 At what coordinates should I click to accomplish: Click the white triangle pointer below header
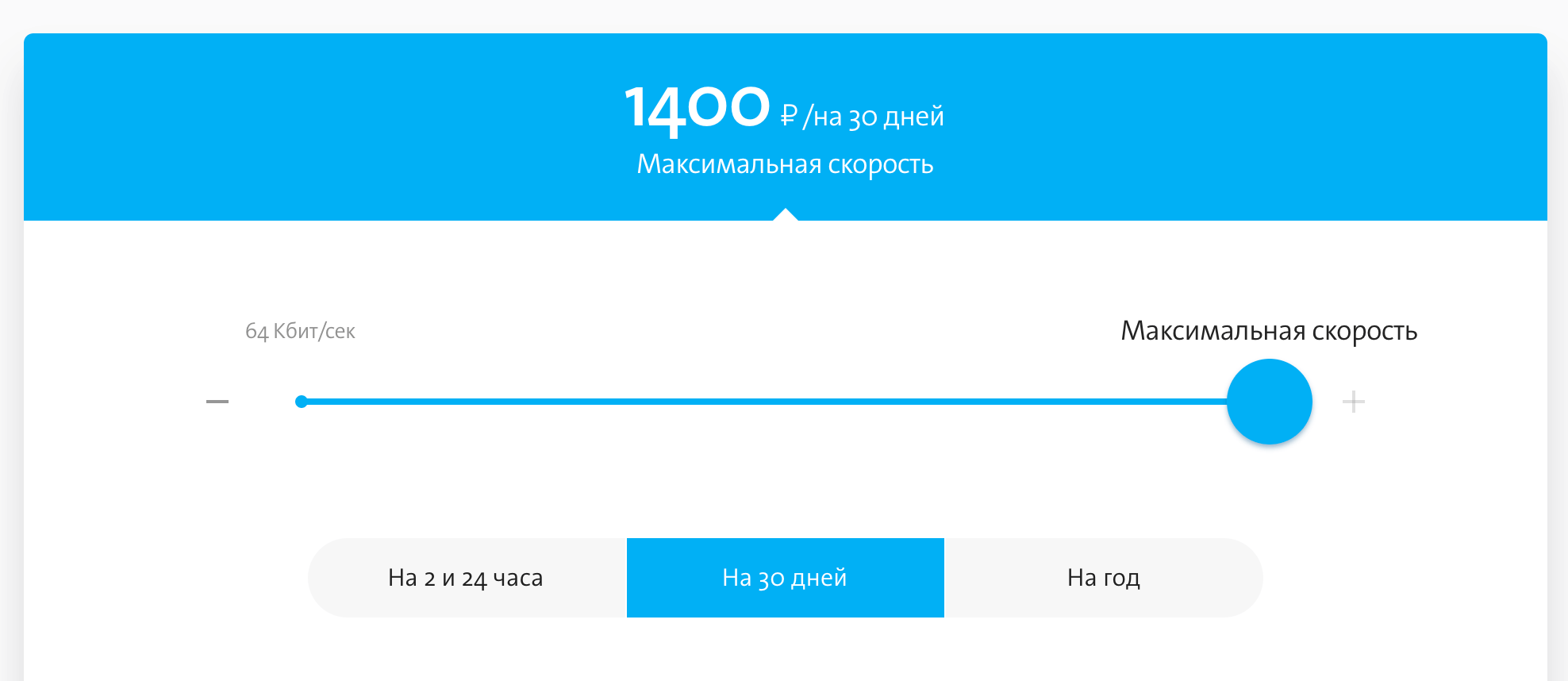tap(785, 214)
